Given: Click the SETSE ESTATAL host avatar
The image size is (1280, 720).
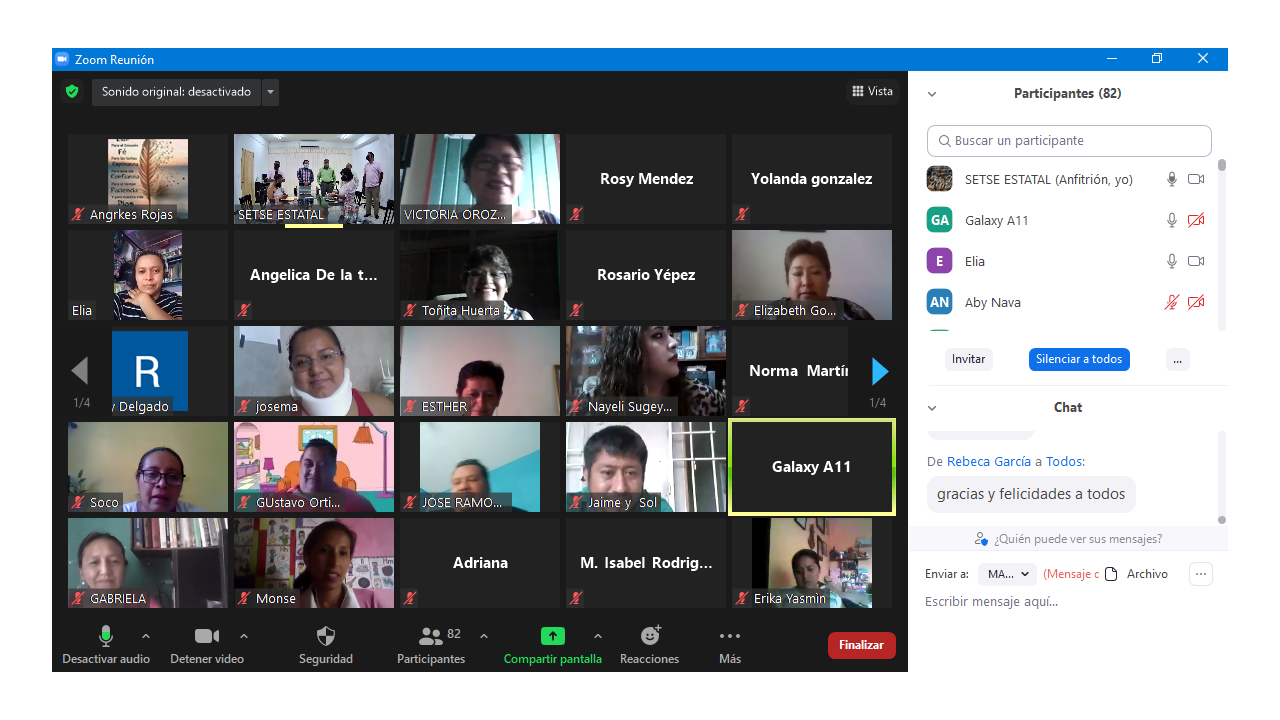Looking at the screenshot, I should tap(939, 179).
